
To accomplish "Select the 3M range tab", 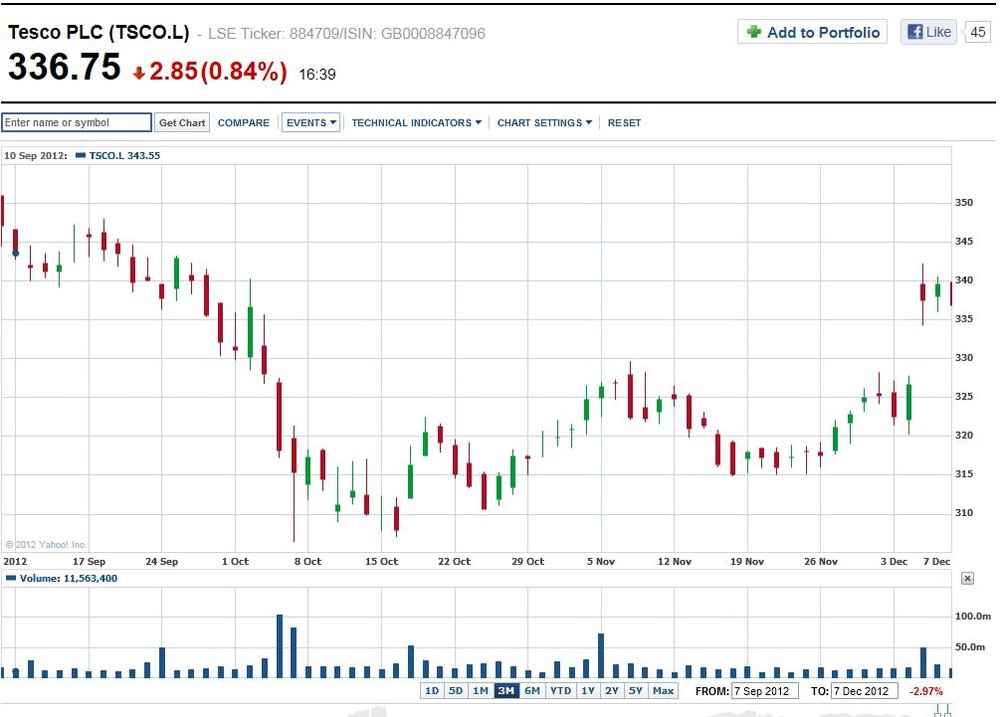I will (x=506, y=691).
